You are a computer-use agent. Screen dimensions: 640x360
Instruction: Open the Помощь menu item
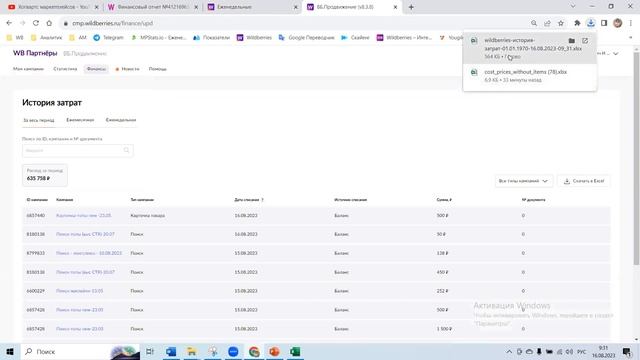[x=158, y=69]
